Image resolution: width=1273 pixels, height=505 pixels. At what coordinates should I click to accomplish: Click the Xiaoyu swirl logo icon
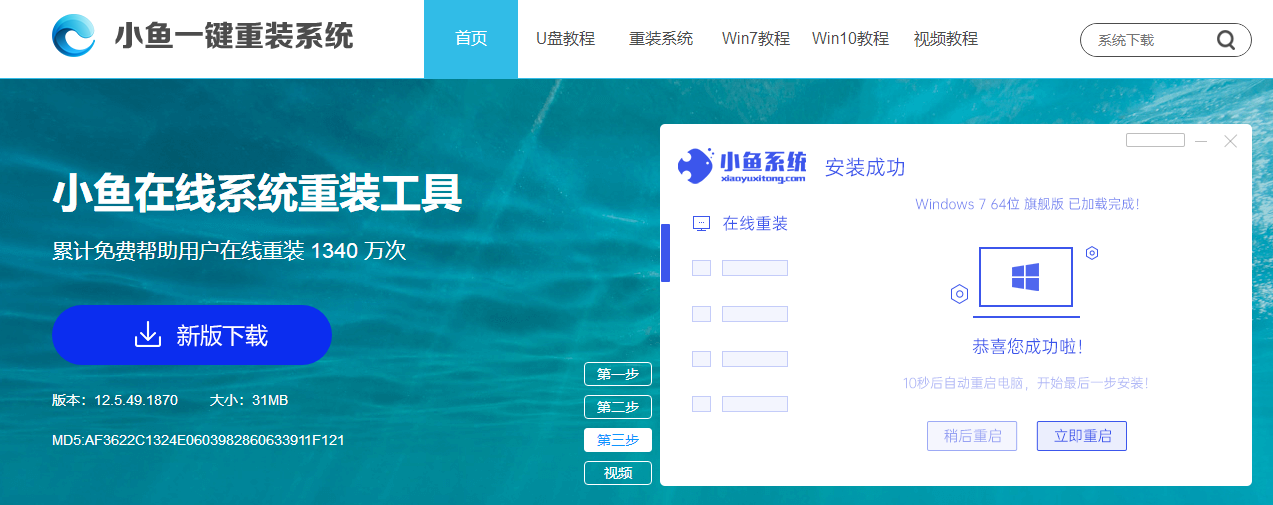coord(74,37)
